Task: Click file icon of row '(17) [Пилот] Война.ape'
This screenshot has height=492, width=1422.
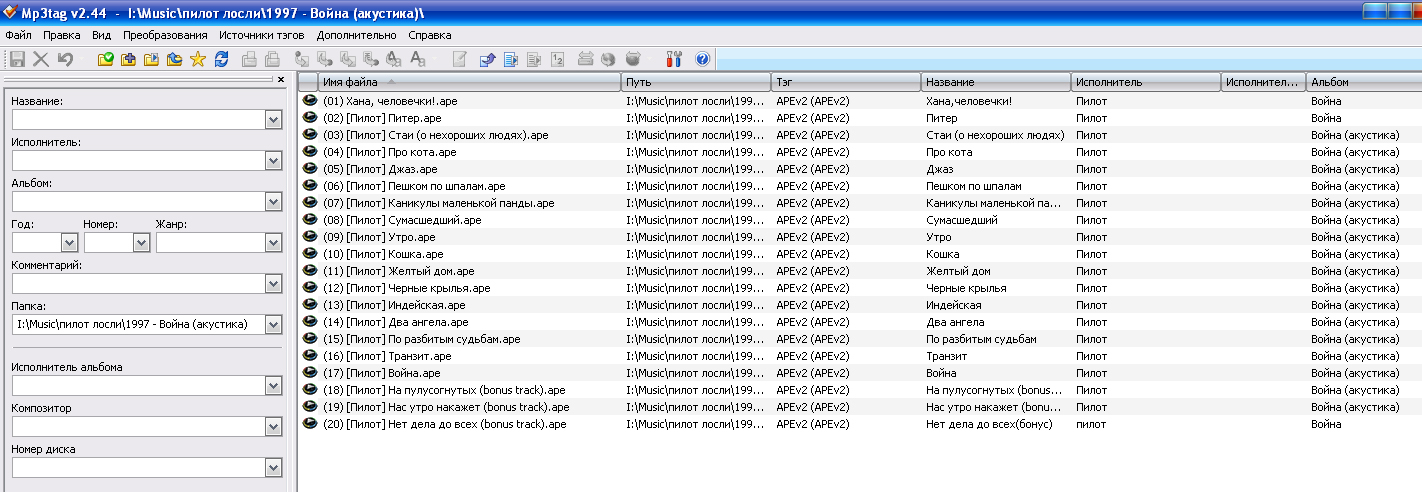Action: [310, 373]
